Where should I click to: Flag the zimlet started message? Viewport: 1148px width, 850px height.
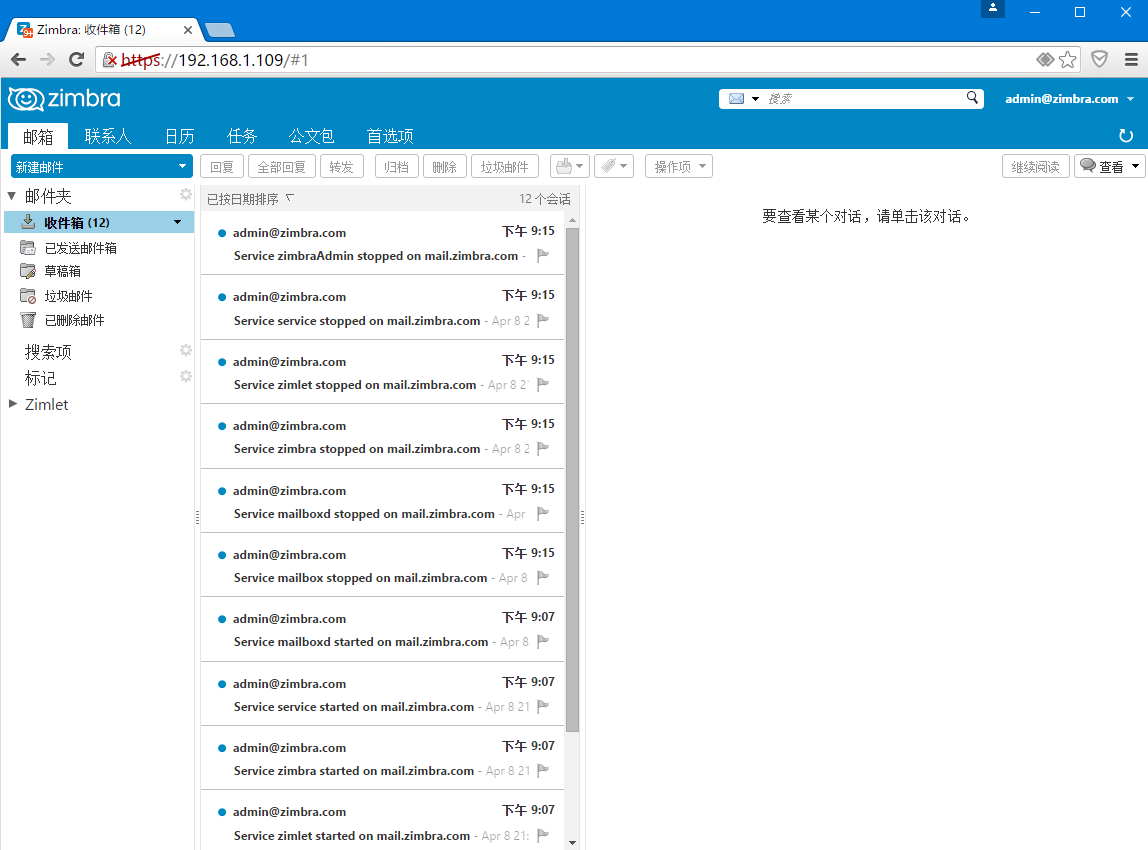click(x=543, y=835)
